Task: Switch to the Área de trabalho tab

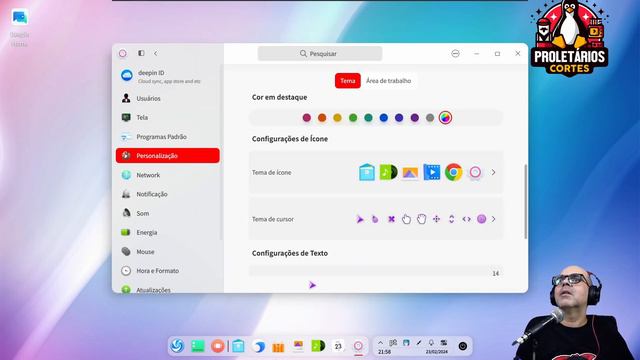Action: [x=388, y=81]
